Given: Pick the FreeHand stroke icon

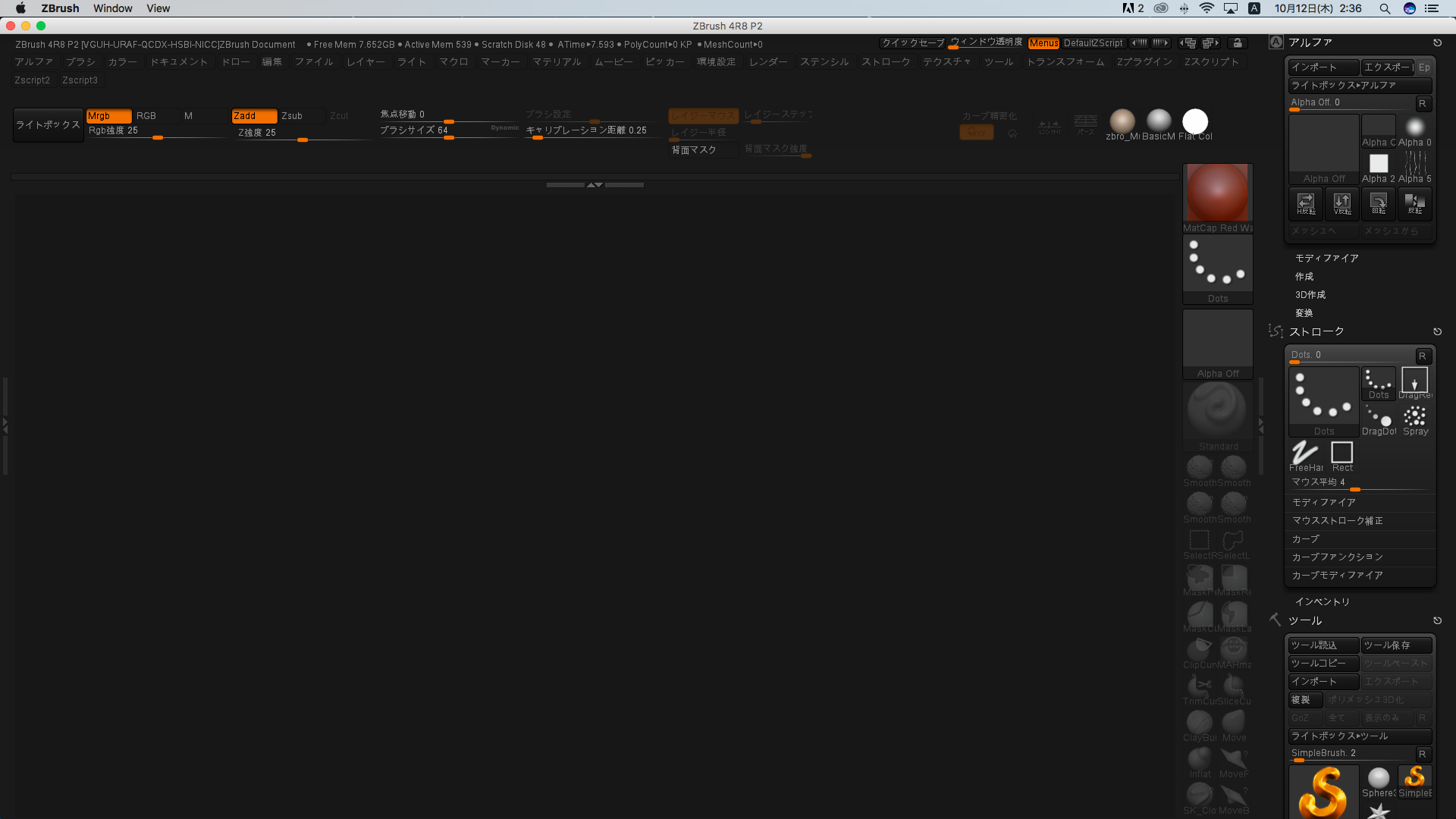Looking at the screenshot, I should tap(1305, 453).
